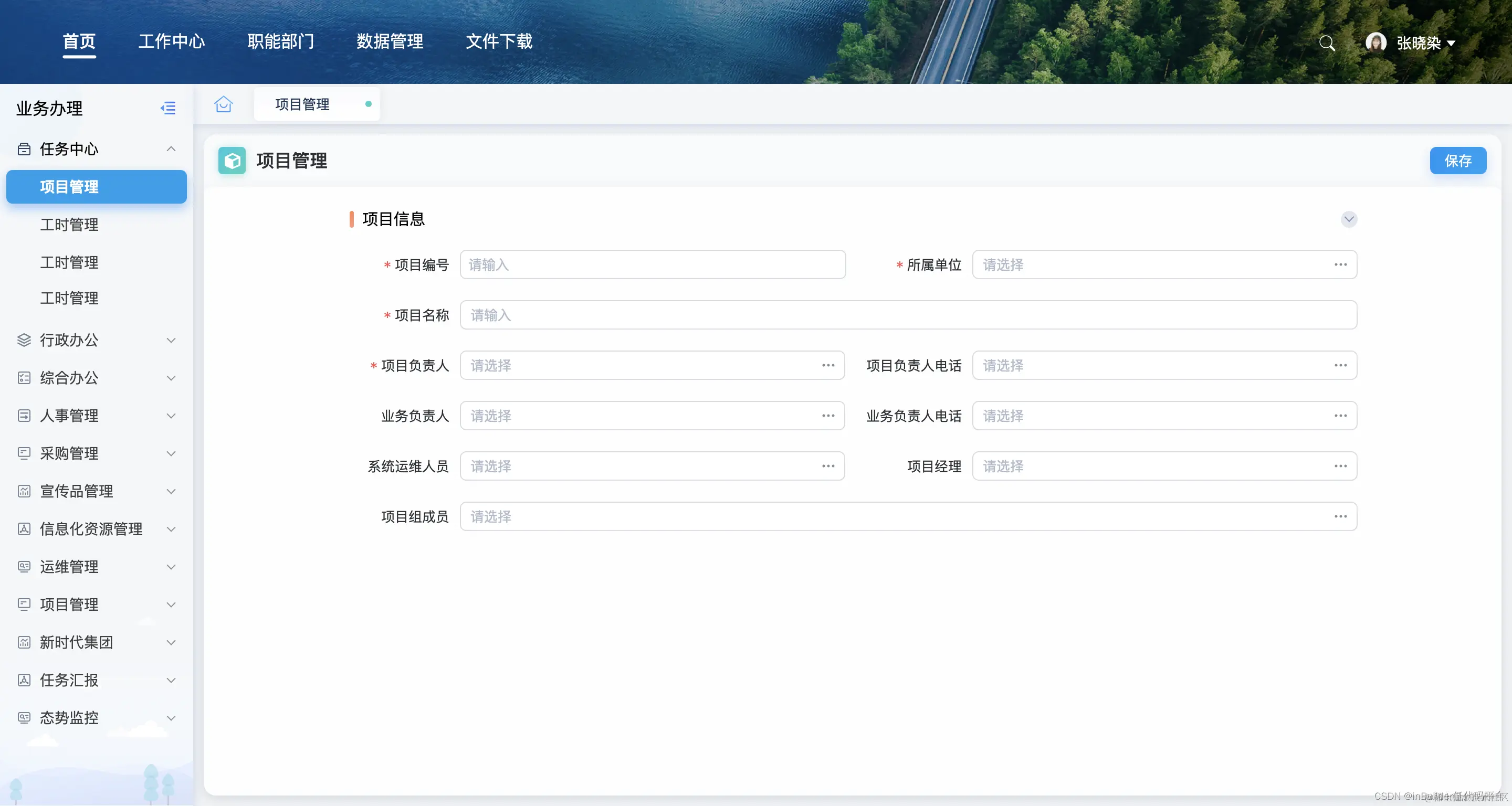Image resolution: width=1512 pixels, height=806 pixels.
Task: Collapse the sidebar using menu fold icon
Action: point(168,108)
